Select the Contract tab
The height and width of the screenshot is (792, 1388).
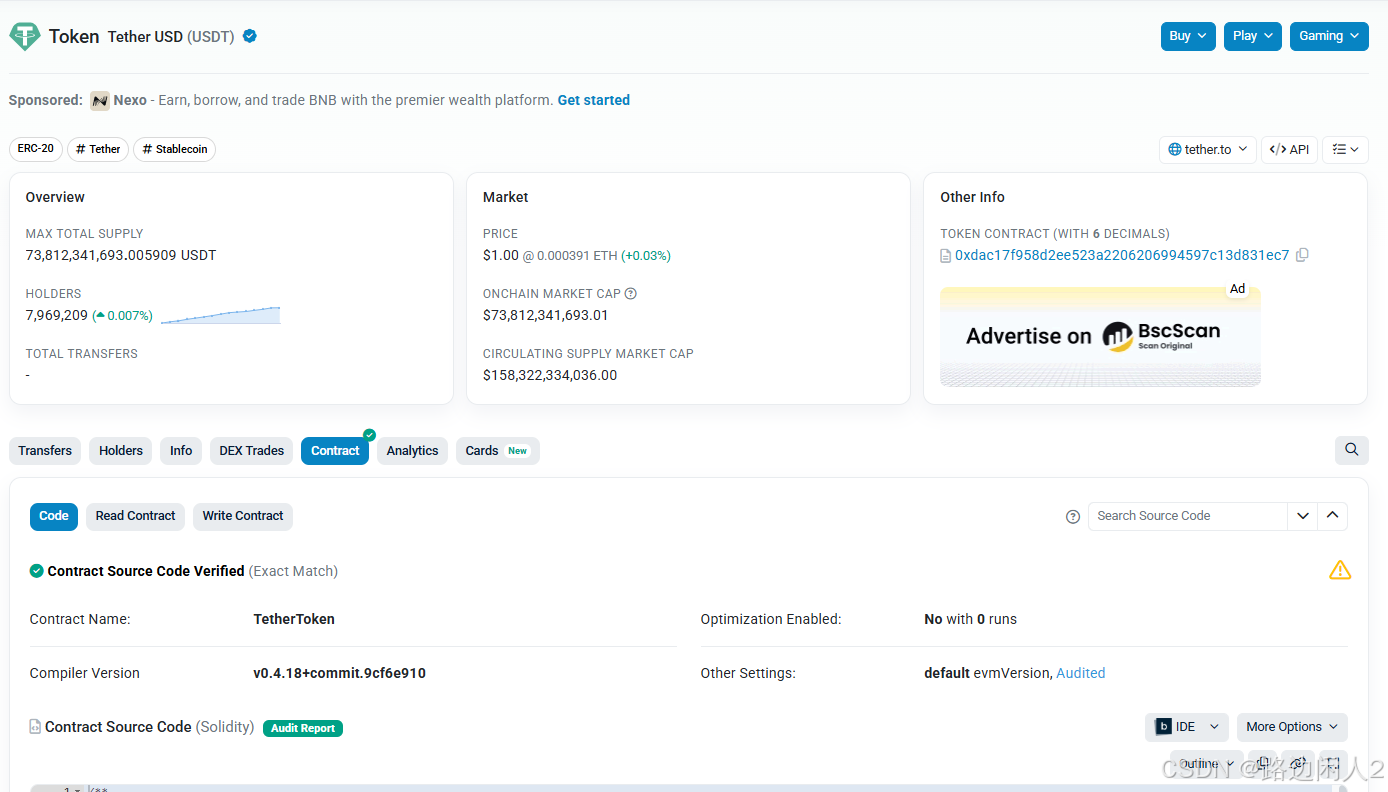(x=335, y=451)
